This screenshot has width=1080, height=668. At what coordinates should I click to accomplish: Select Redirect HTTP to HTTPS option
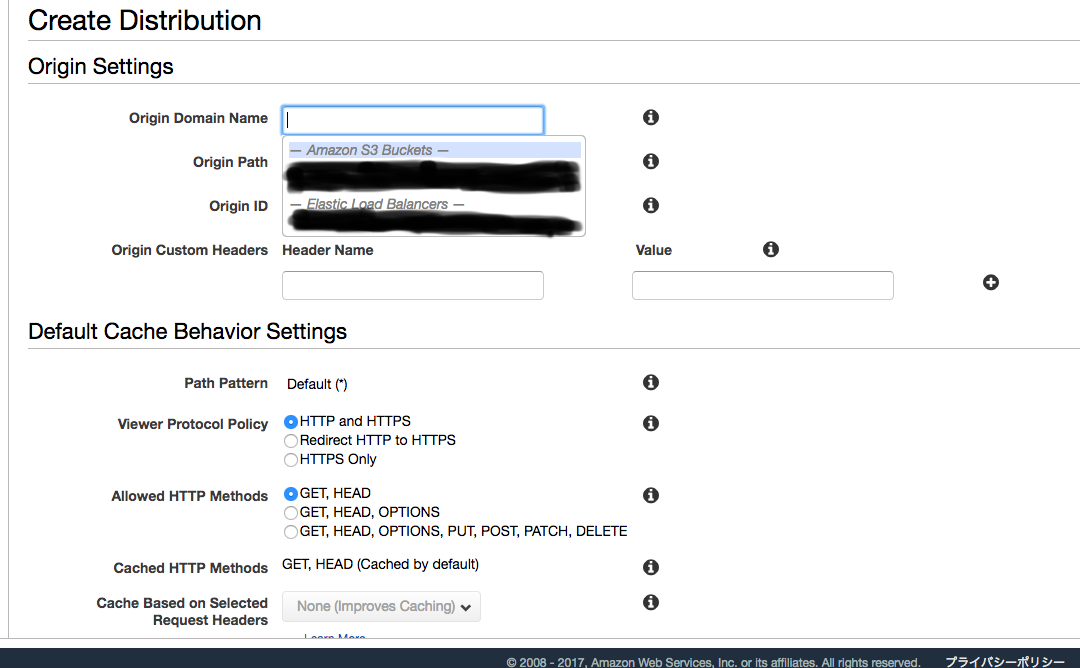(291, 441)
